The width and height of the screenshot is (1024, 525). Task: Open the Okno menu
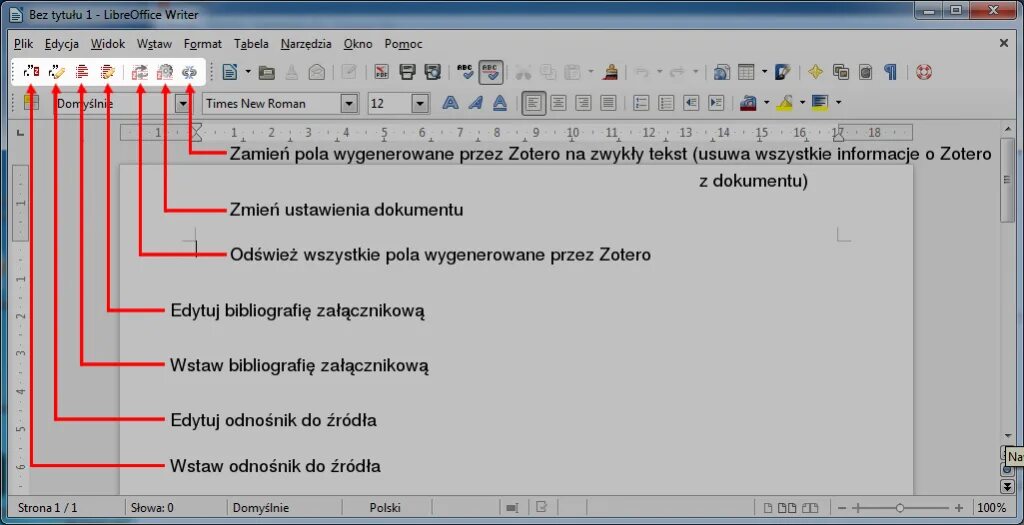(x=358, y=44)
